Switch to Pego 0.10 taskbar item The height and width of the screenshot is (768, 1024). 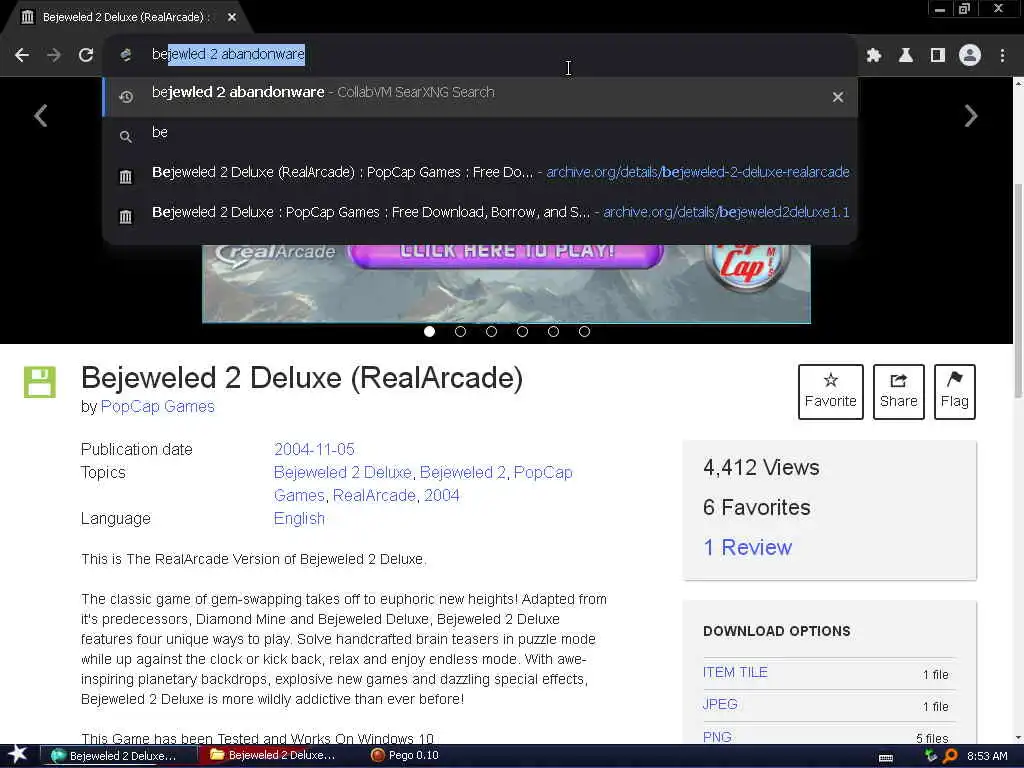pos(406,756)
